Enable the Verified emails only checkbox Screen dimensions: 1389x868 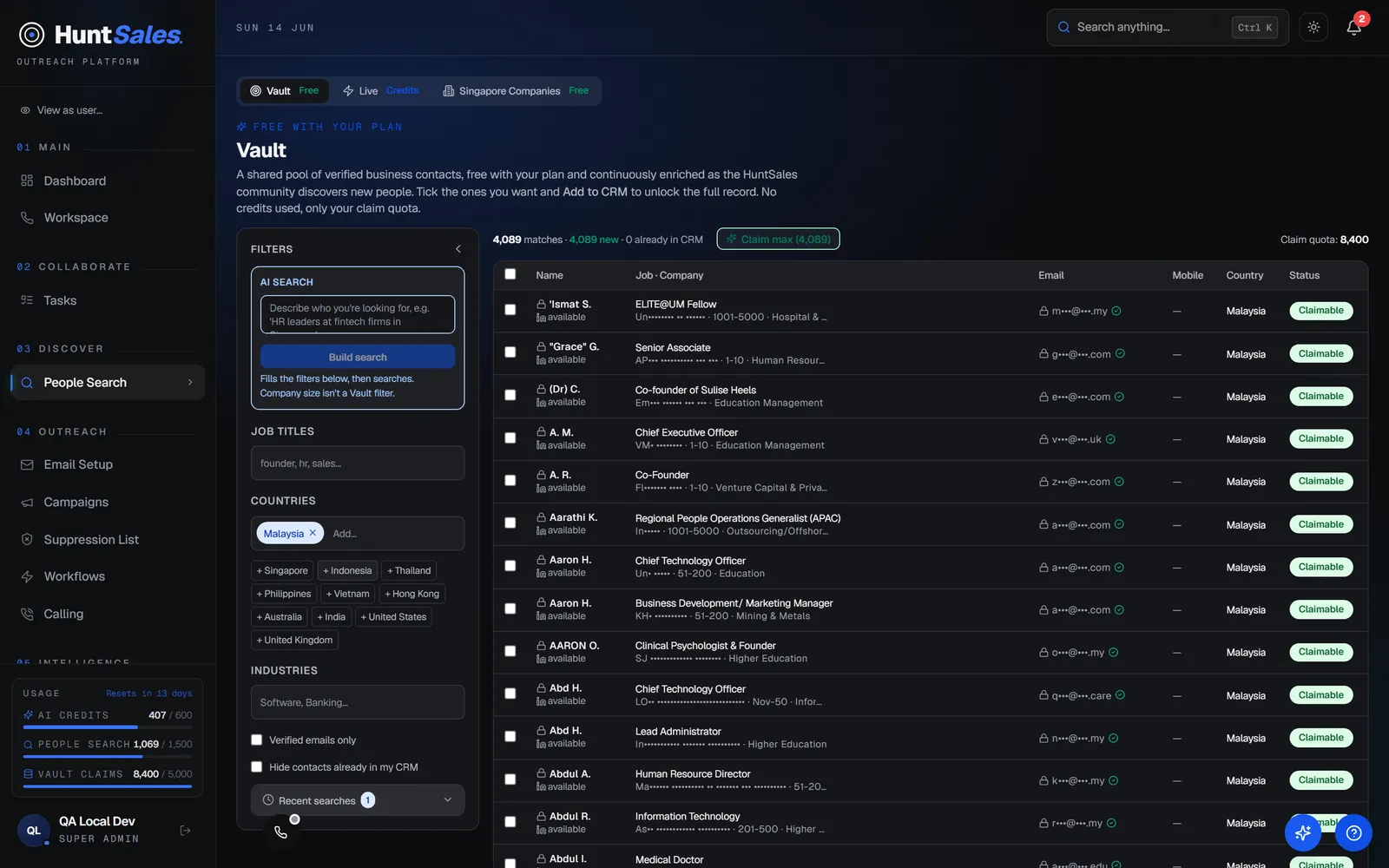click(256, 740)
